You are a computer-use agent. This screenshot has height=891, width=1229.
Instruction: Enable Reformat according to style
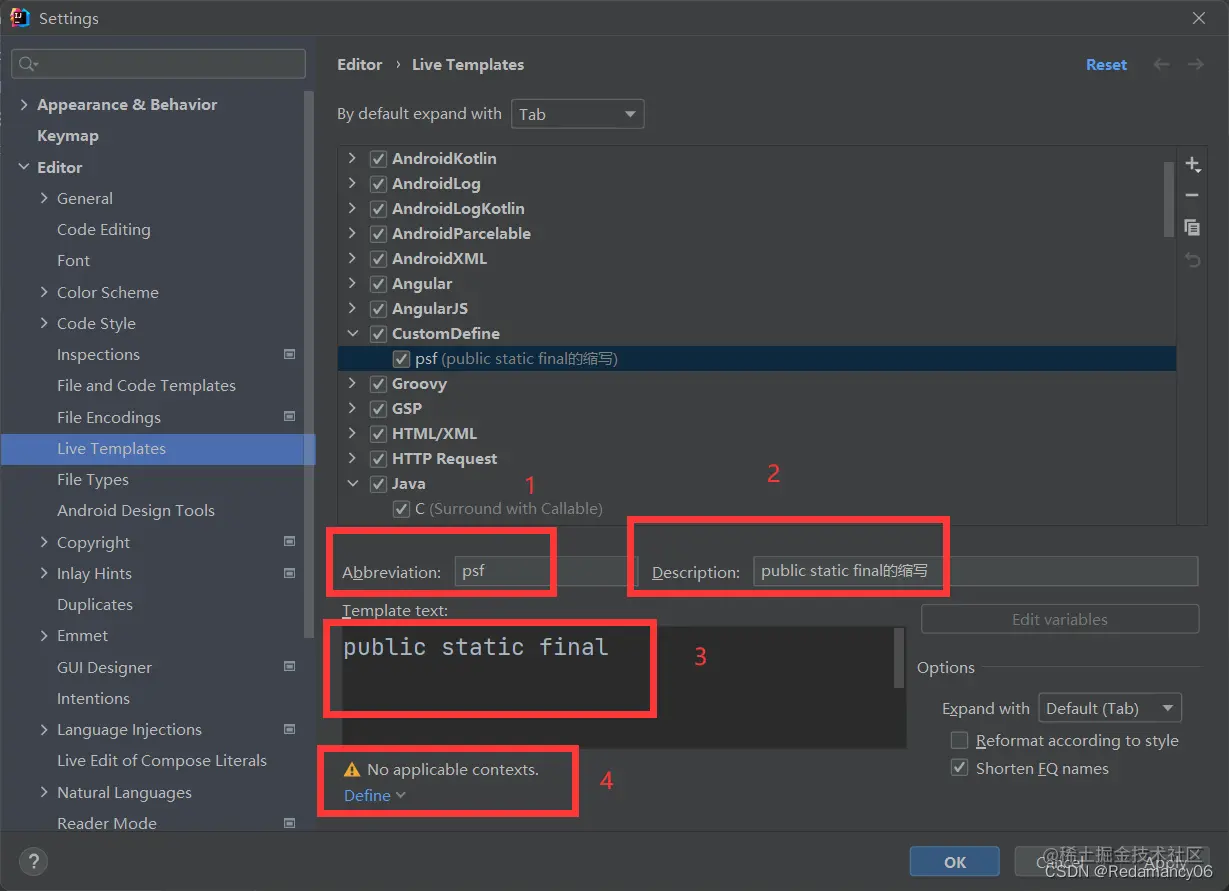(959, 740)
